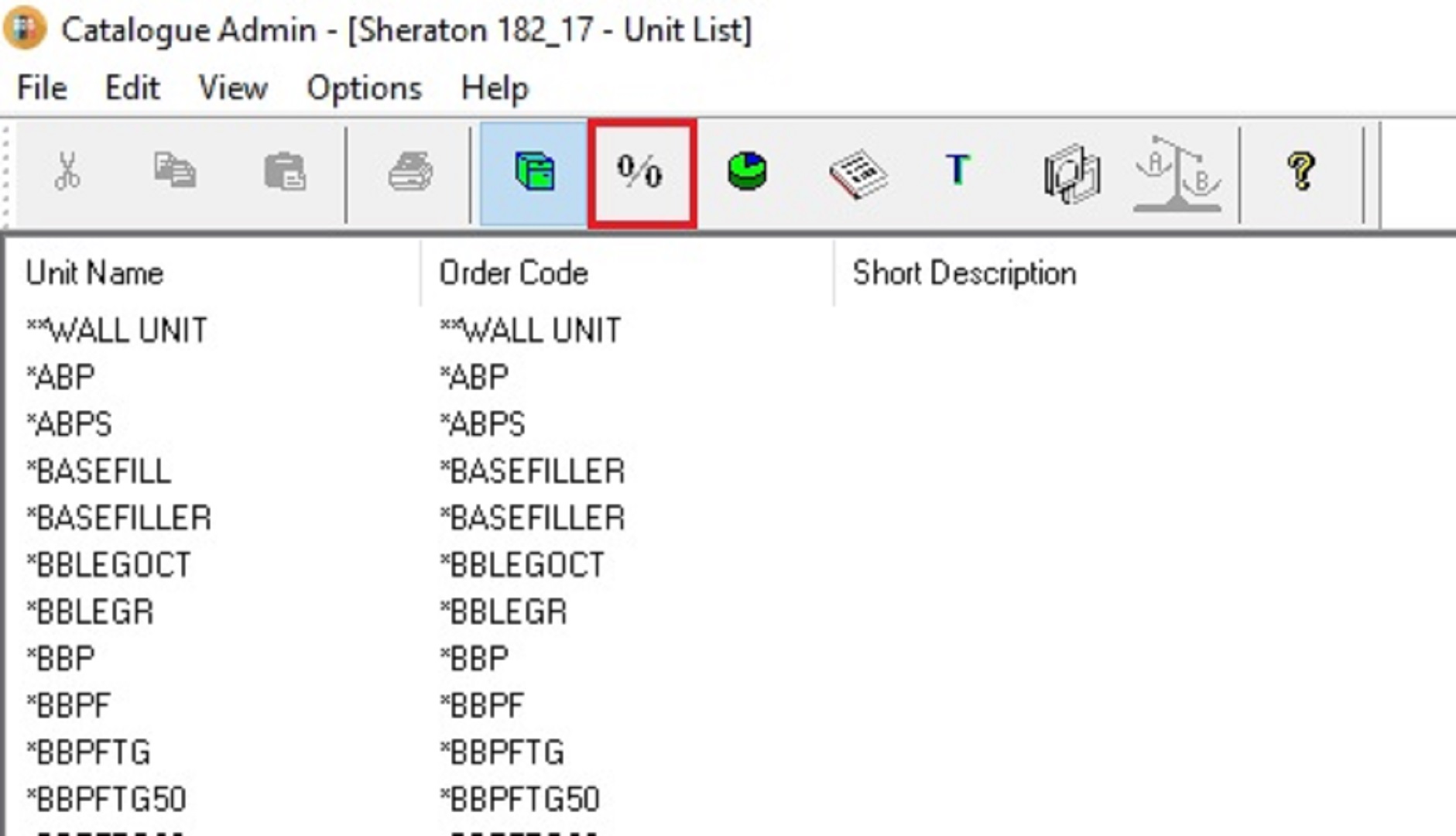Screen dimensions: 1456x836
Task: Click the Cut scissors toolbar icon
Action: [x=67, y=171]
